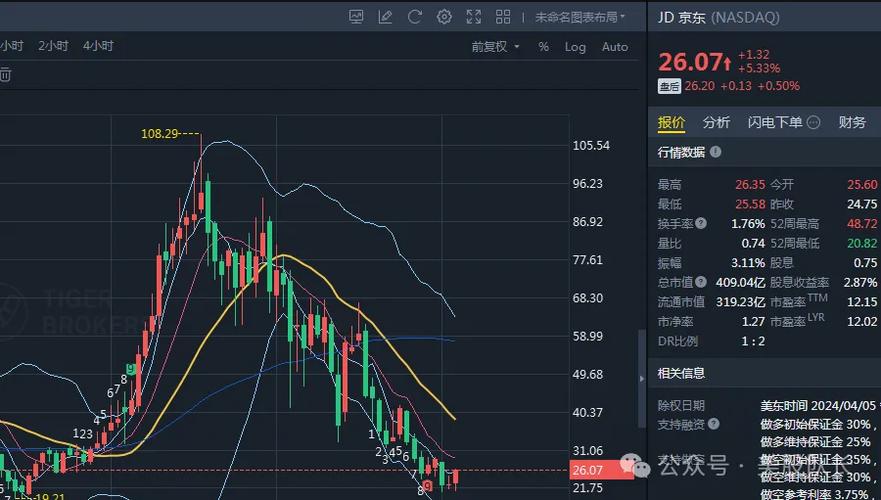Toggle percentage scale % button
881x500 pixels.
click(543, 47)
